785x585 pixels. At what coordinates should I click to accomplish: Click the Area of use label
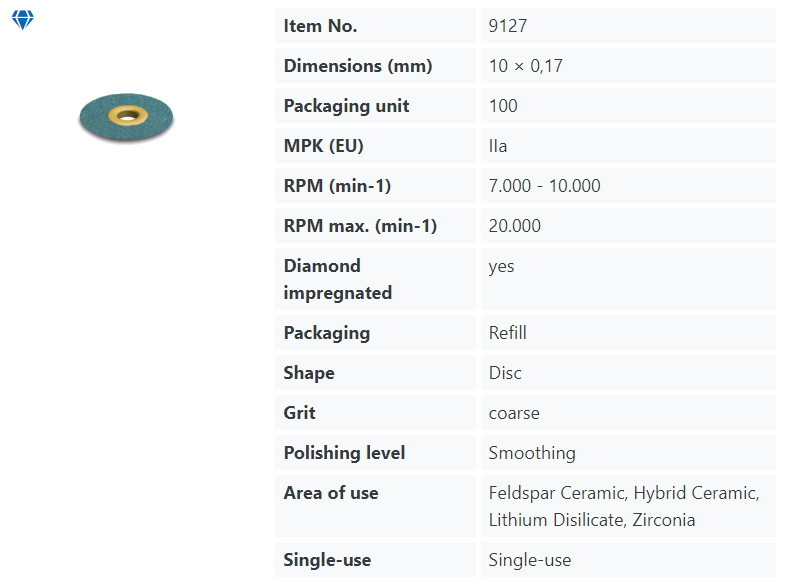click(331, 493)
